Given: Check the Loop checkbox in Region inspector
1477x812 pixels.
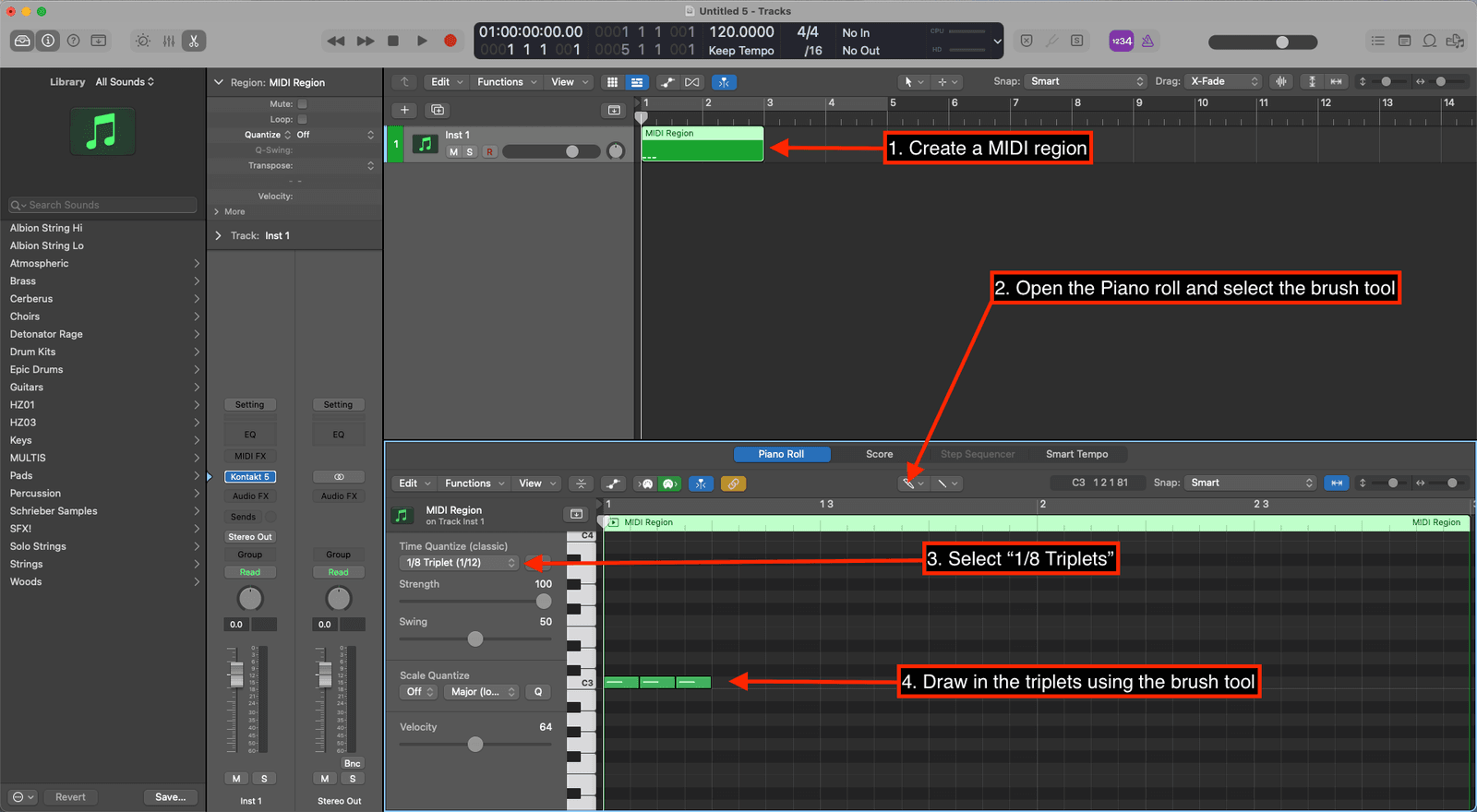Looking at the screenshot, I should 302,119.
